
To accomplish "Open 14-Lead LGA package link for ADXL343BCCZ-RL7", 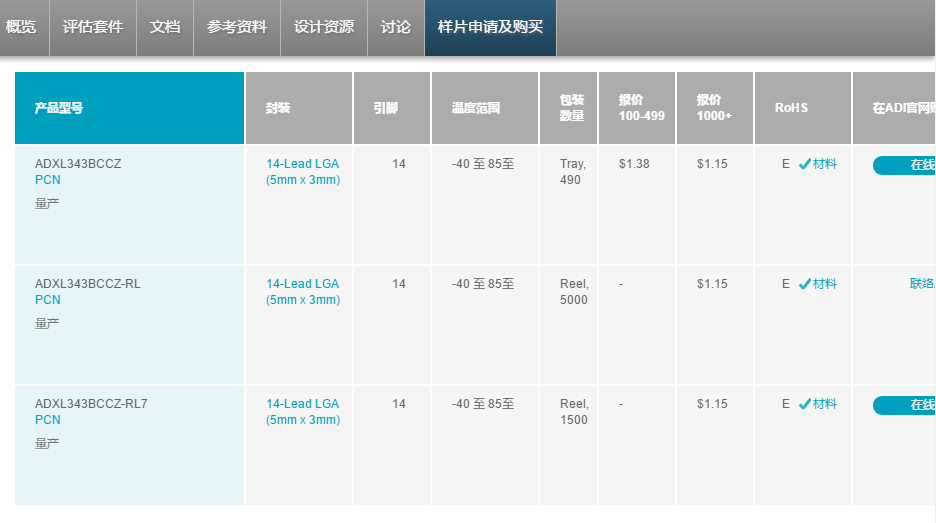I will (303, 412).
